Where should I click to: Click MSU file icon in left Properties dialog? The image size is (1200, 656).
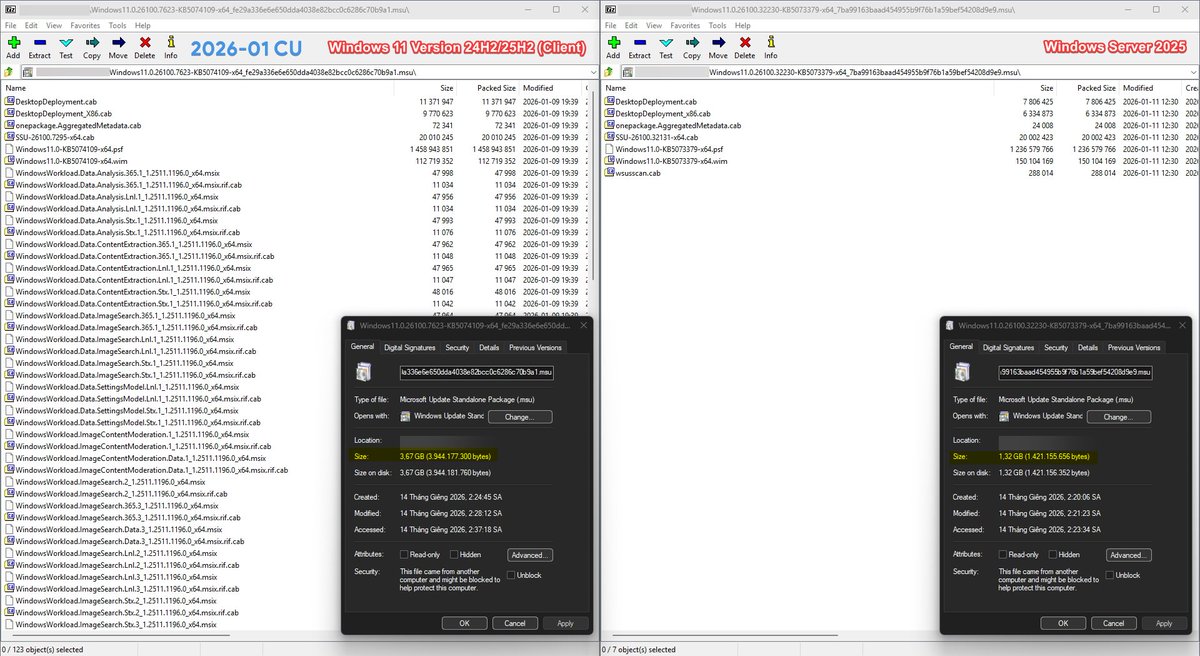[364, 372]
